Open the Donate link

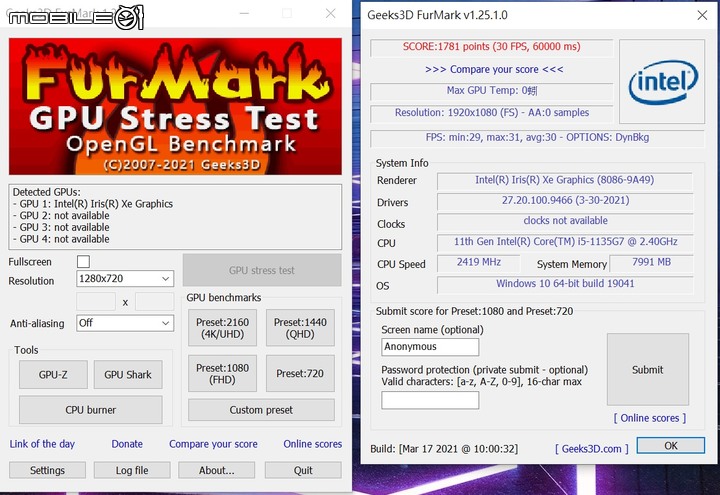[127, 444]
